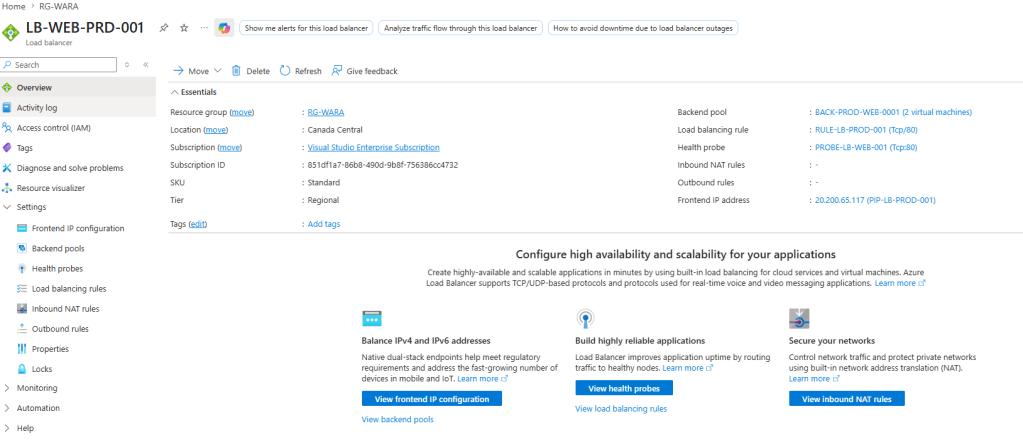Click Add tags link
Viewport: 1023px width, 448px height.
coord(323,224)
